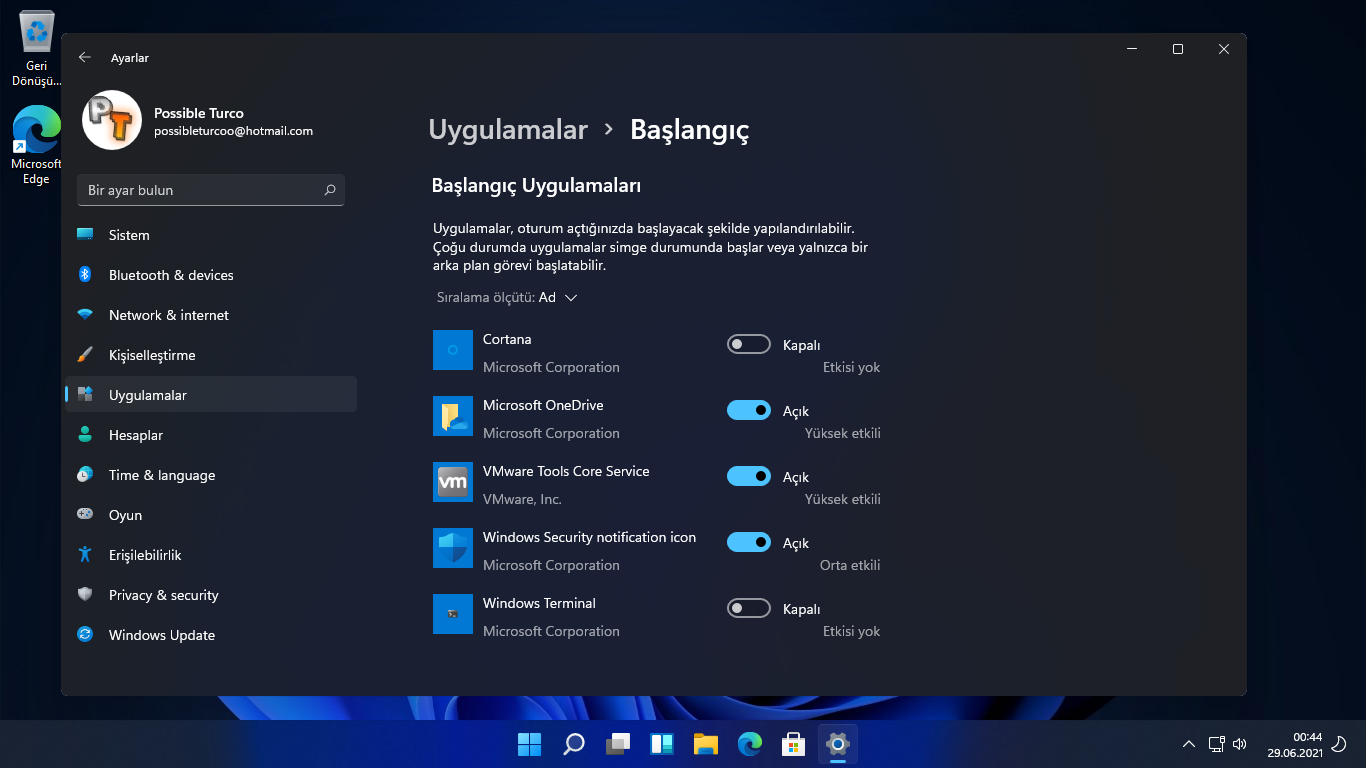Click the Windows Terminal app icon
1366x768 pixels.
453,614
